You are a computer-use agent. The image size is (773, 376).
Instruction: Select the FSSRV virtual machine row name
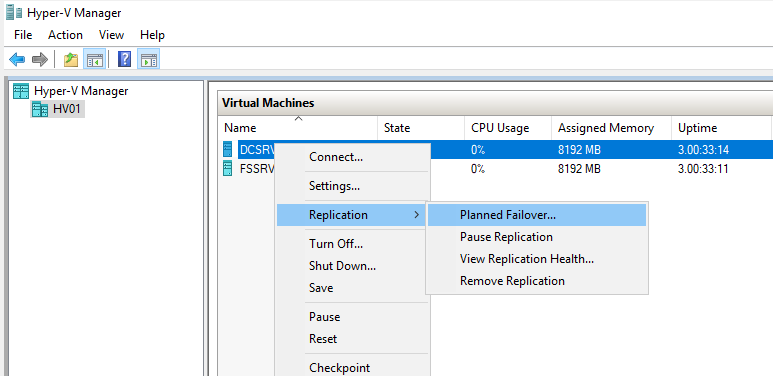[256, 169]
